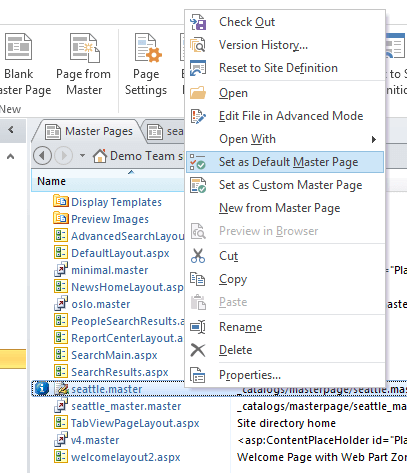Screen dimensions: 407x473
Task: Select the welcomelayout2.aspx file name
Action: (x=126, y=457)
